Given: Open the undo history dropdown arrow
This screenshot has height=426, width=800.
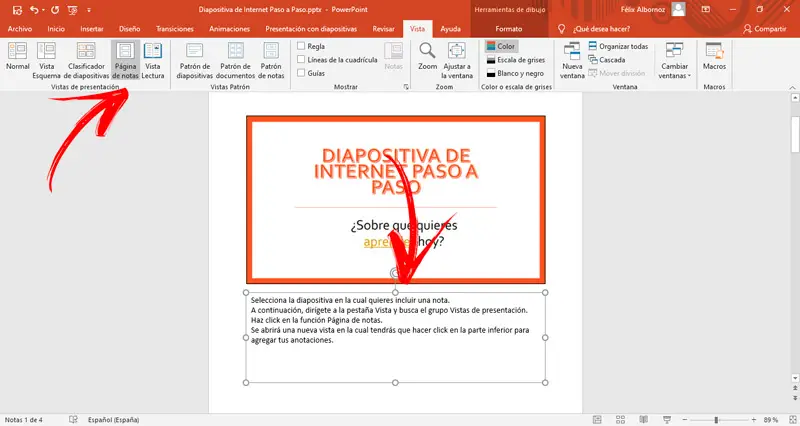Looking at the screenshot, I should pos(43,10).
